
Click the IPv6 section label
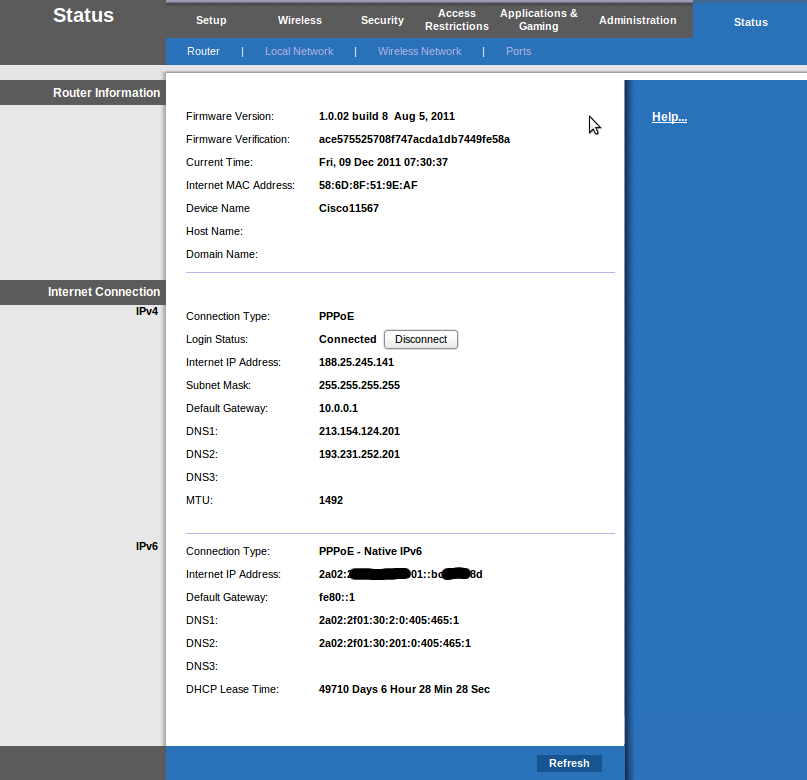147,546
